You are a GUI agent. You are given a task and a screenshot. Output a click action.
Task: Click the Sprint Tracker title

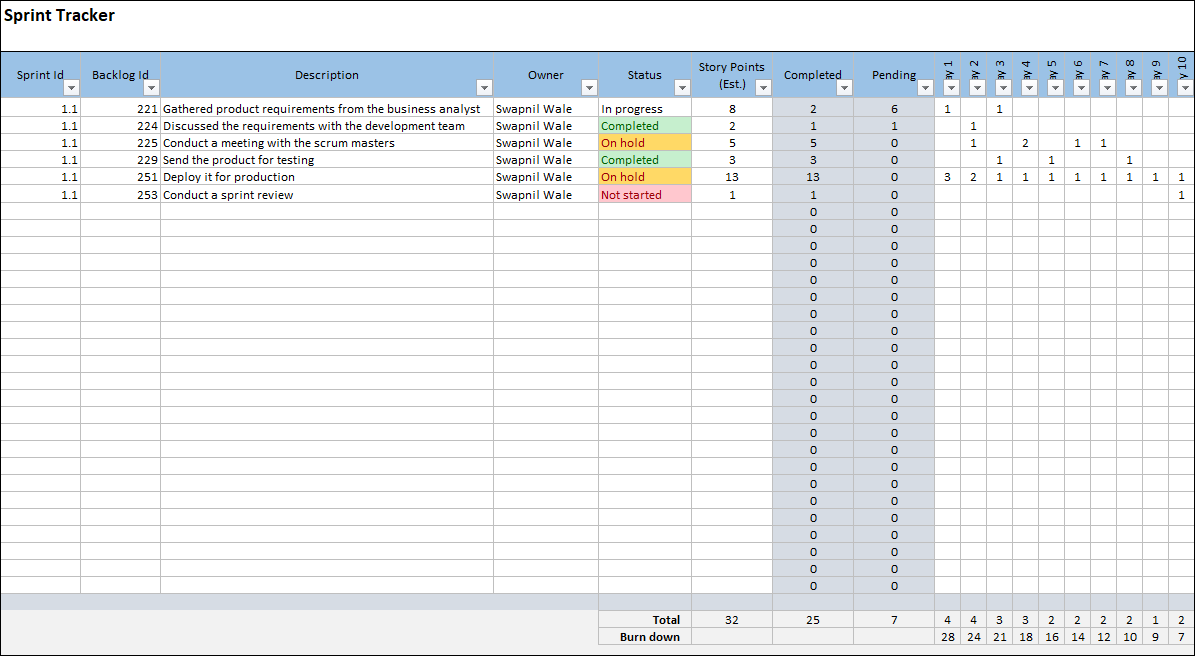(58, 15)
